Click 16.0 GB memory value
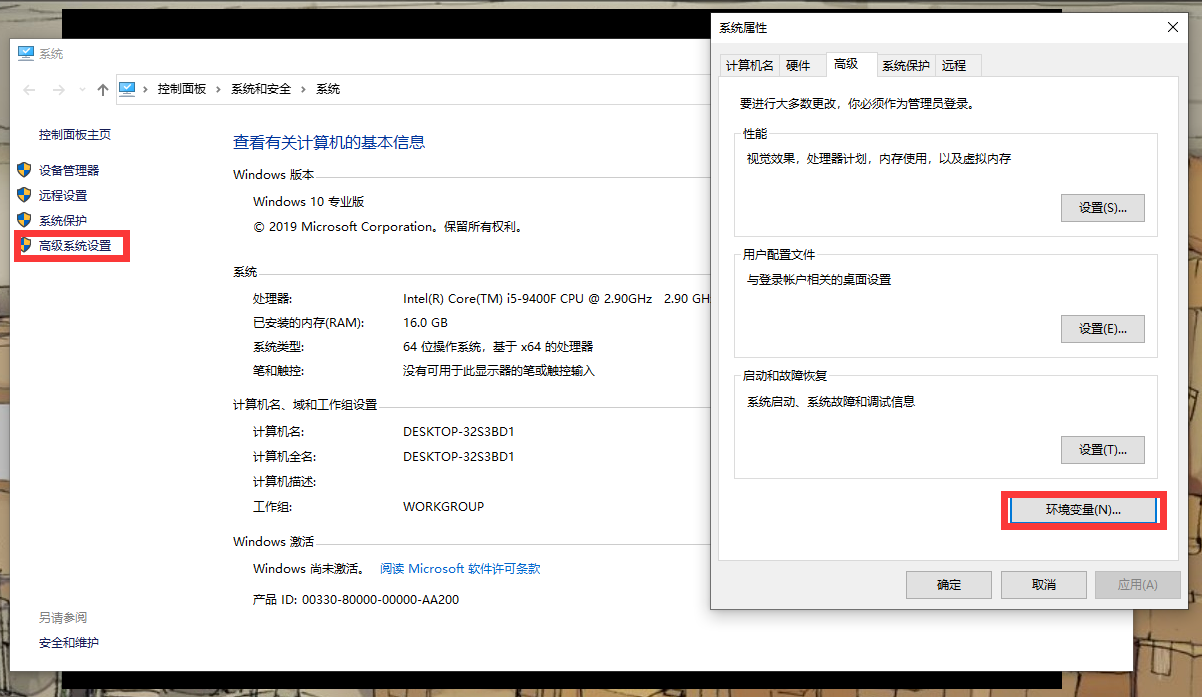 click(x=425, y=322)
